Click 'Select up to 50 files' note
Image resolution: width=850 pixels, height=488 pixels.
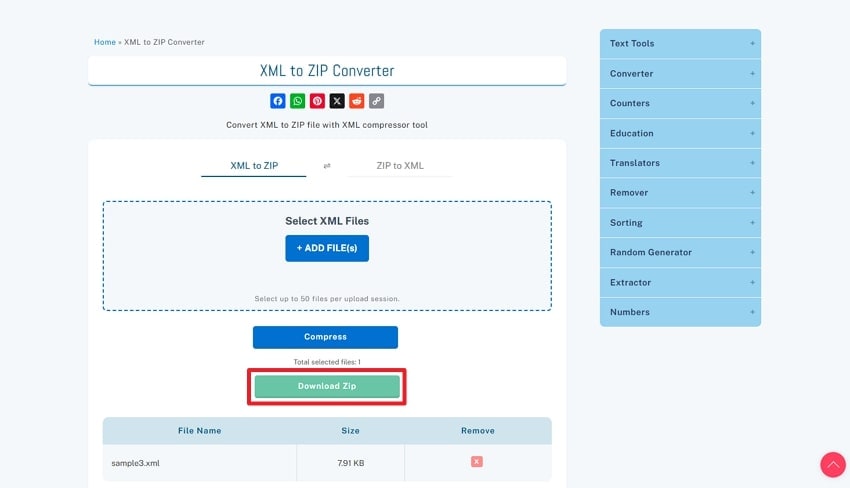(x=327, y=299)
